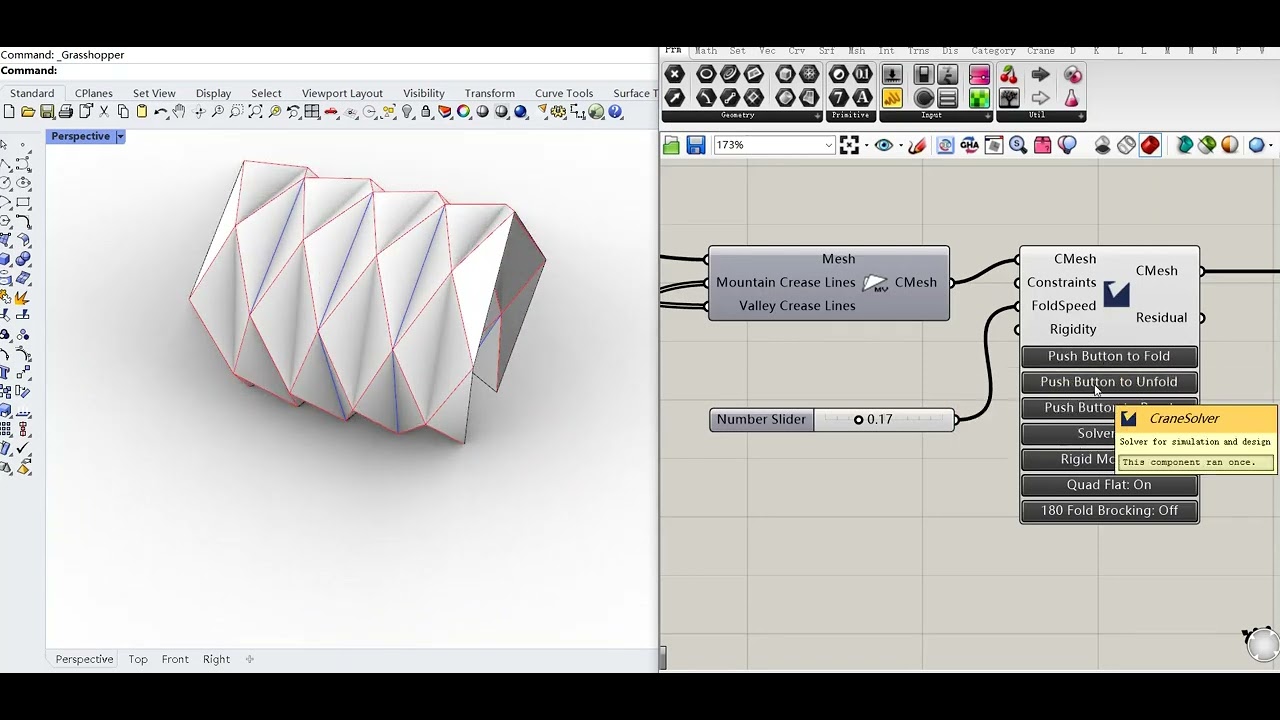Open the Perspective viewport dropdown arrow

[x=120, y=136]
